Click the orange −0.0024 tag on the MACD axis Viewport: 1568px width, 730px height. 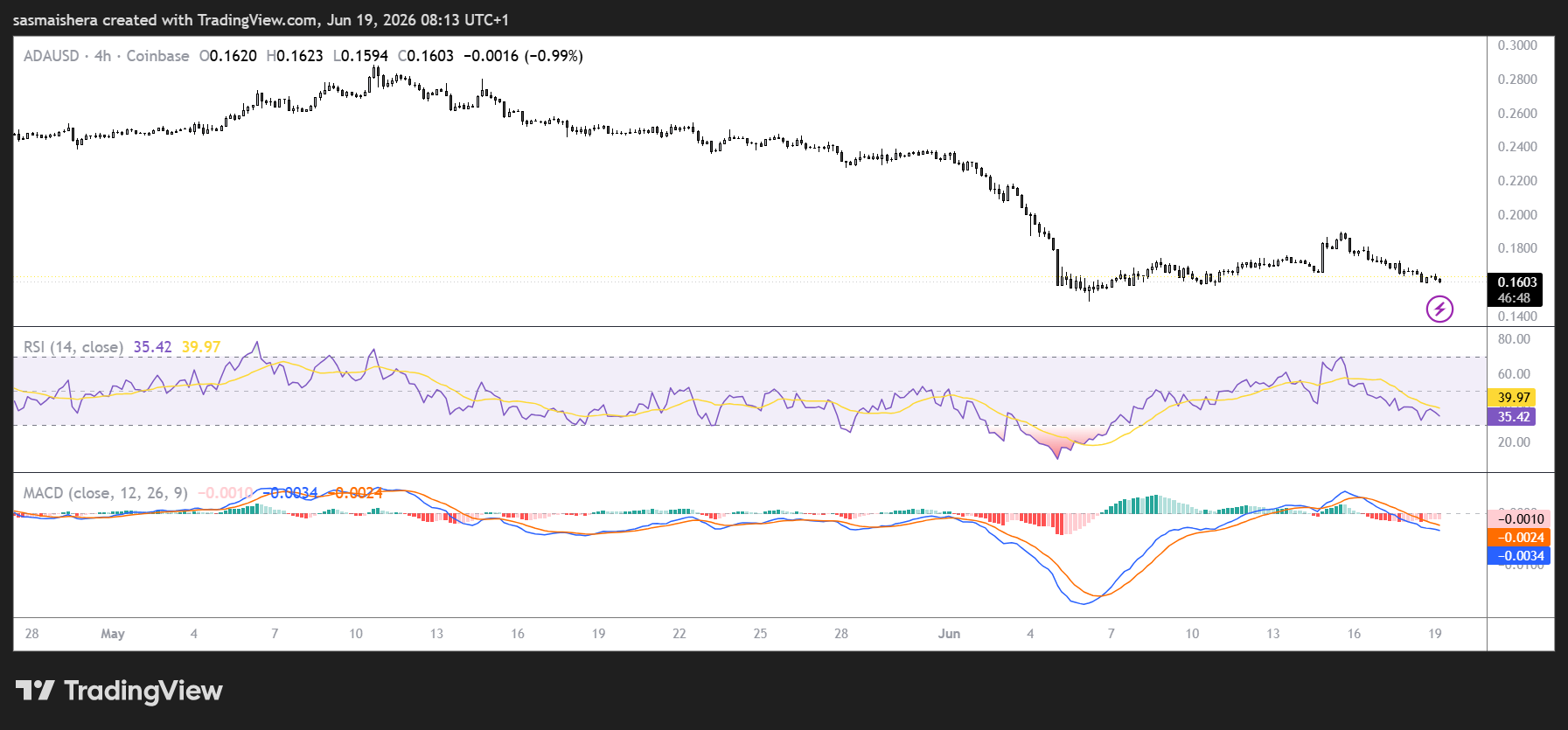tap(1519, 538)
